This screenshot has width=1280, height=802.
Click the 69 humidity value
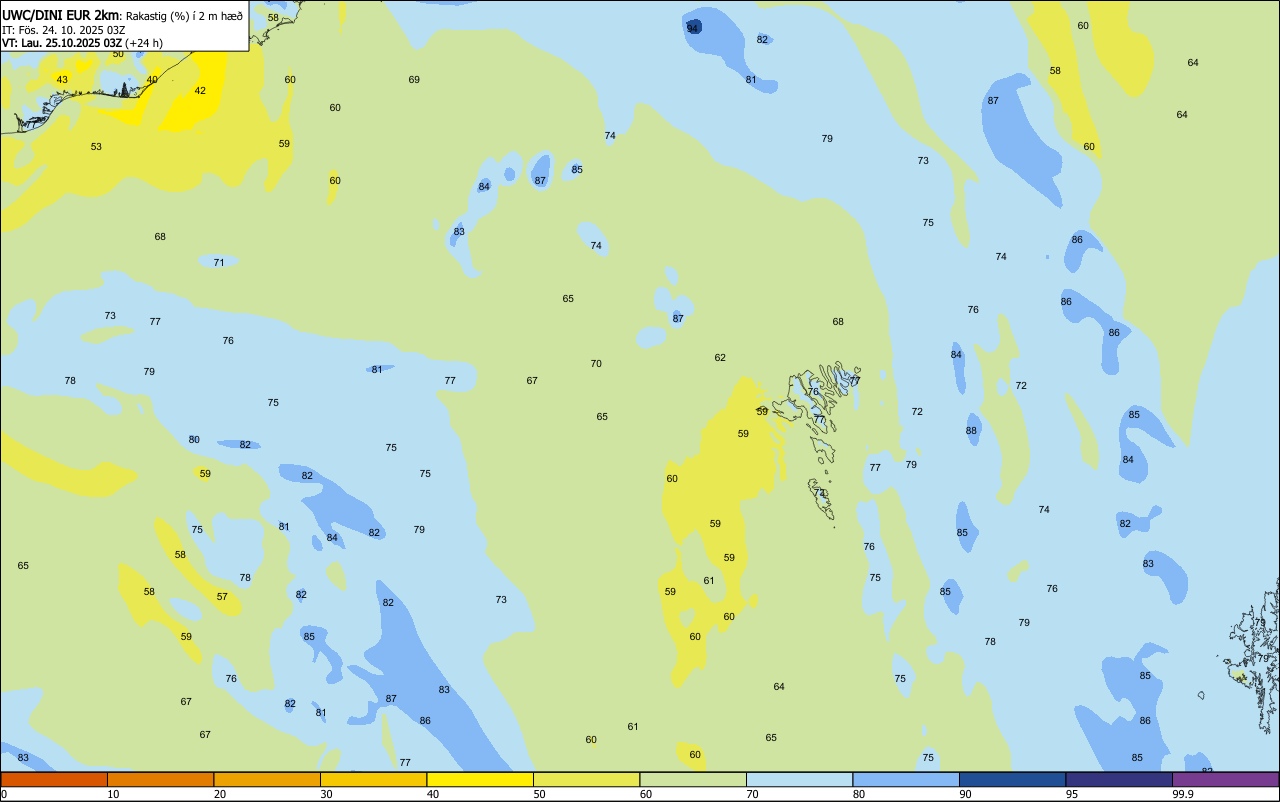[414, 80]
